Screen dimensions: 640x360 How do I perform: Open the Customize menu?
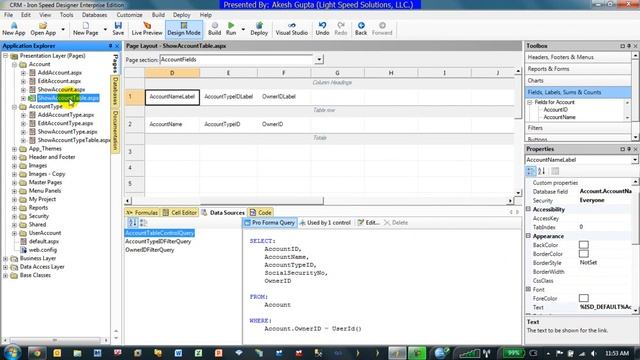pos(129,15)
